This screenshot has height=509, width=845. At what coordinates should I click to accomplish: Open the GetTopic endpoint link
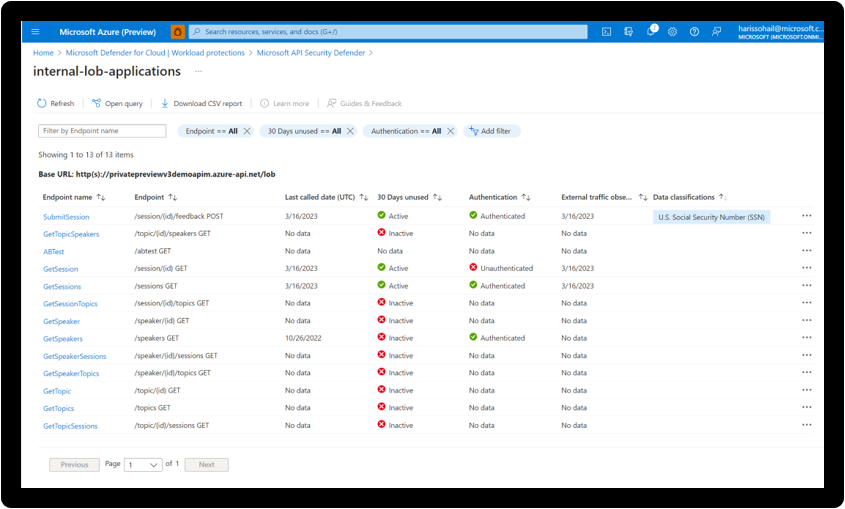tap(57, 391)
